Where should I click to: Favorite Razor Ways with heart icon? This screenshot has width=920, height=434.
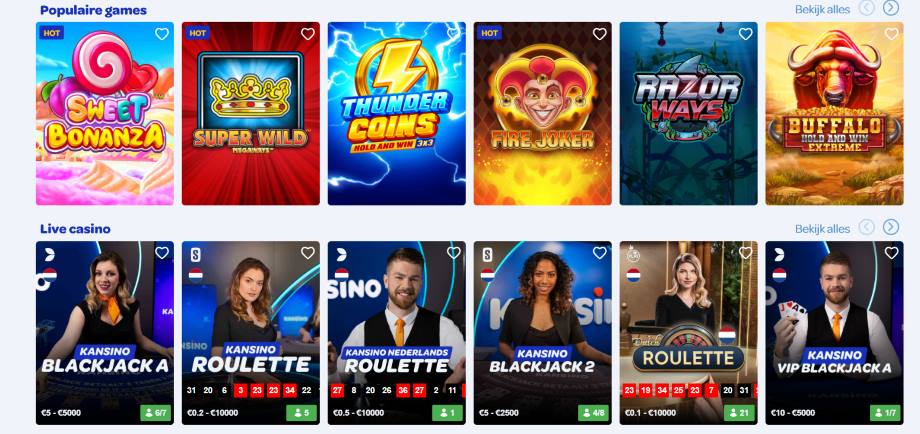coord(746,34)
